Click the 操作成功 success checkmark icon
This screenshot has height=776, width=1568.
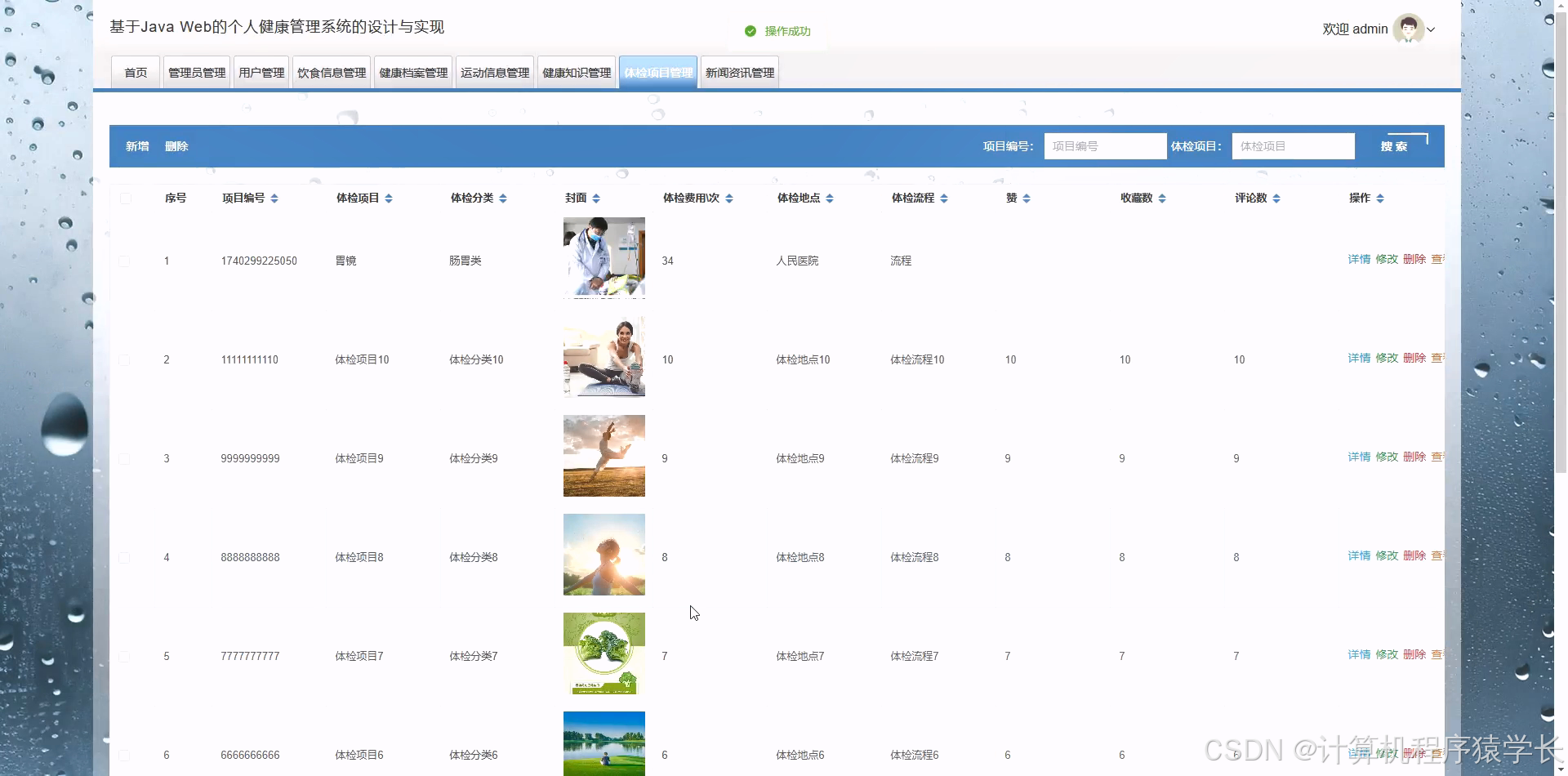pos(751,30)
